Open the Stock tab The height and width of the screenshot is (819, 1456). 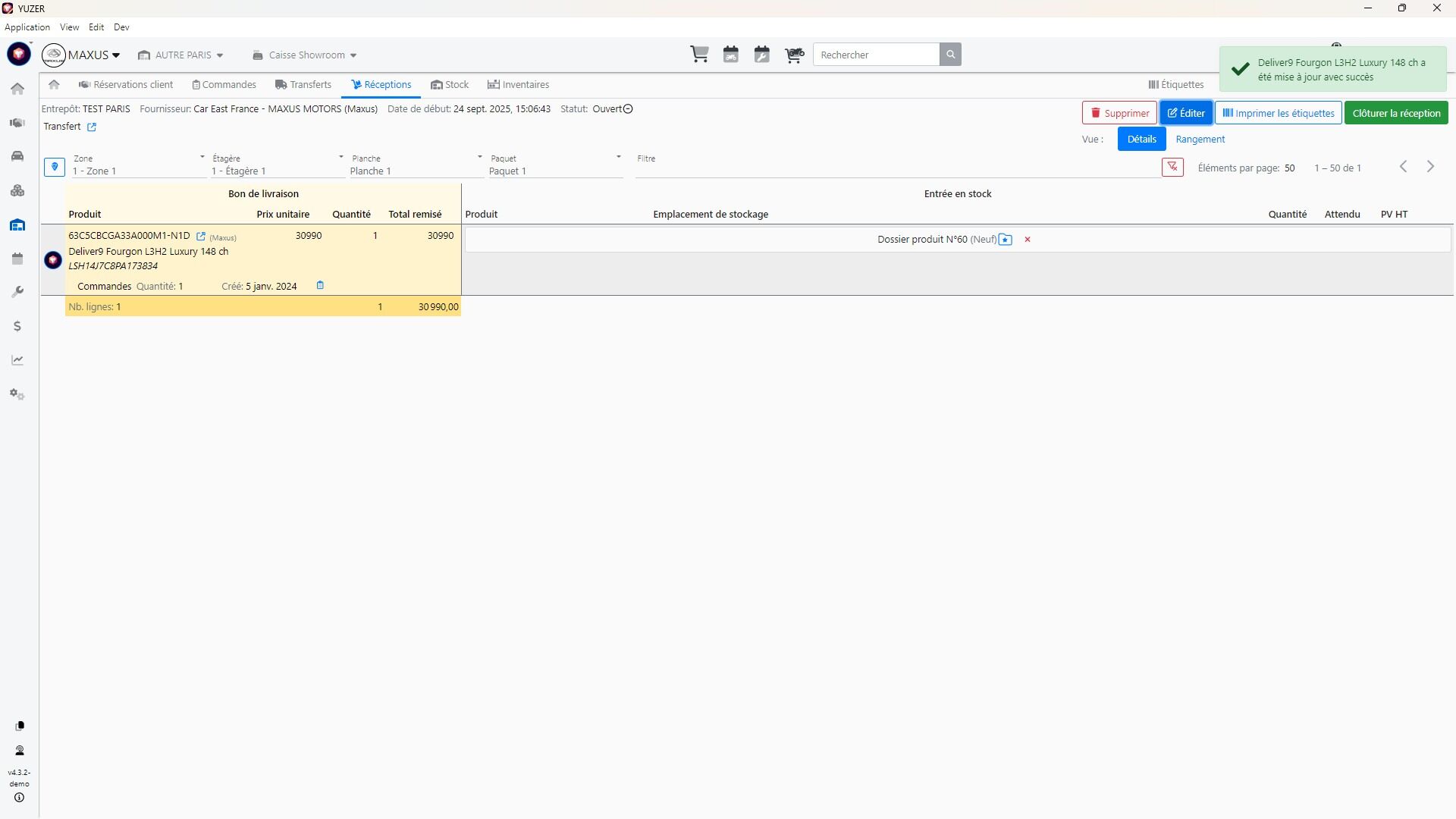(450, 85)
